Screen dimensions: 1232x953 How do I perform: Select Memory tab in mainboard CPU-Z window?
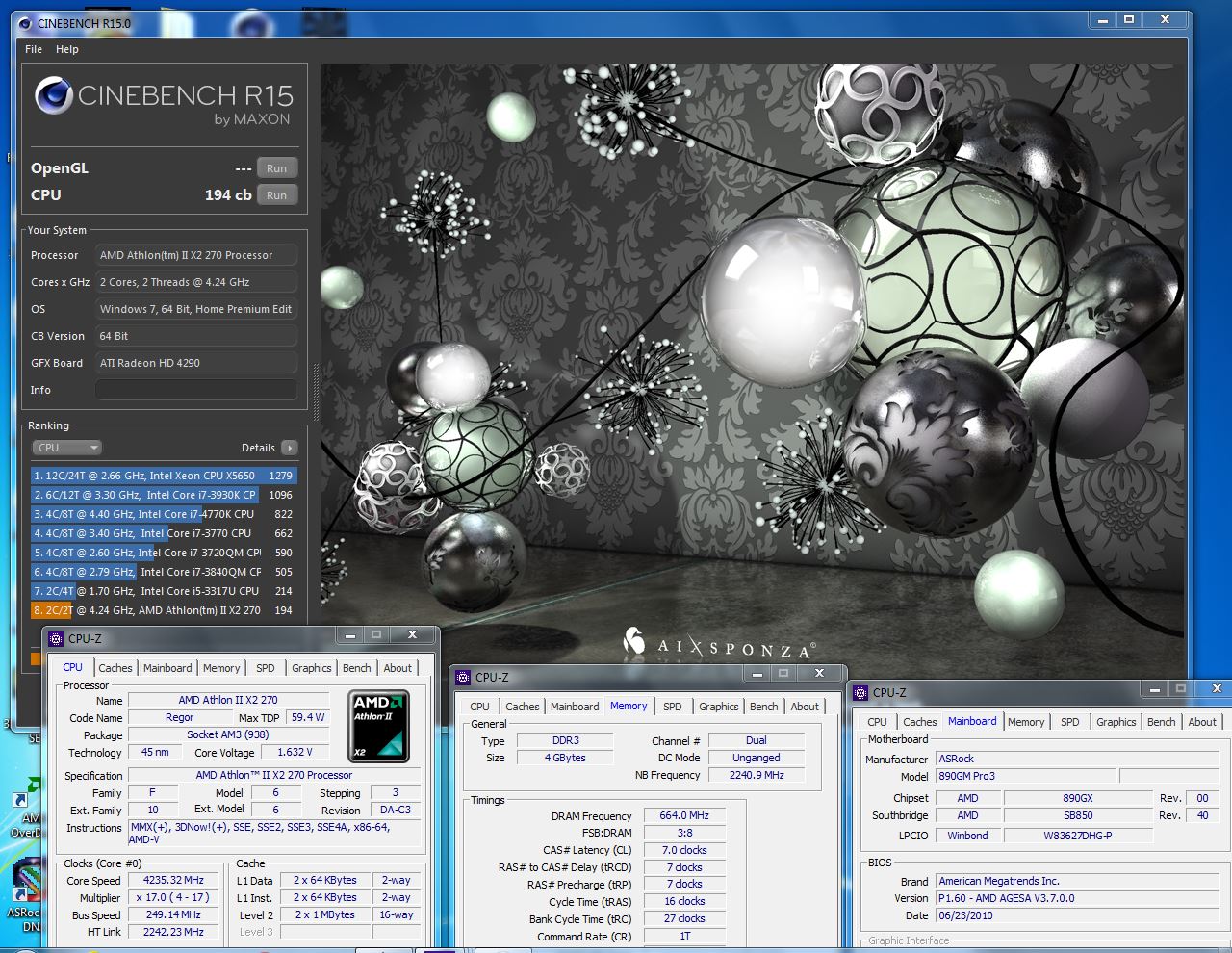[x=1026, y=722]
